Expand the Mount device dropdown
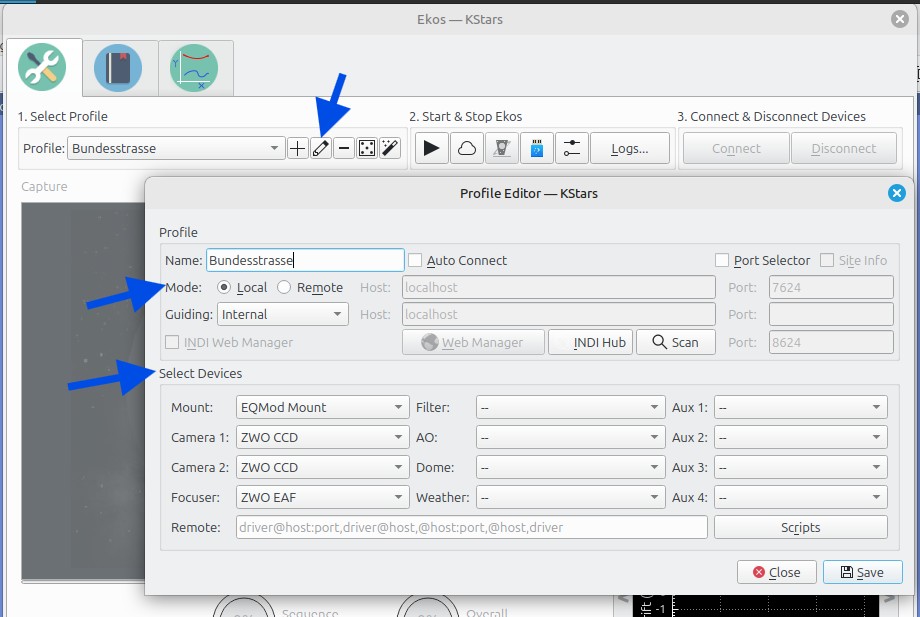The image size is (920, 617). (322, 408)
